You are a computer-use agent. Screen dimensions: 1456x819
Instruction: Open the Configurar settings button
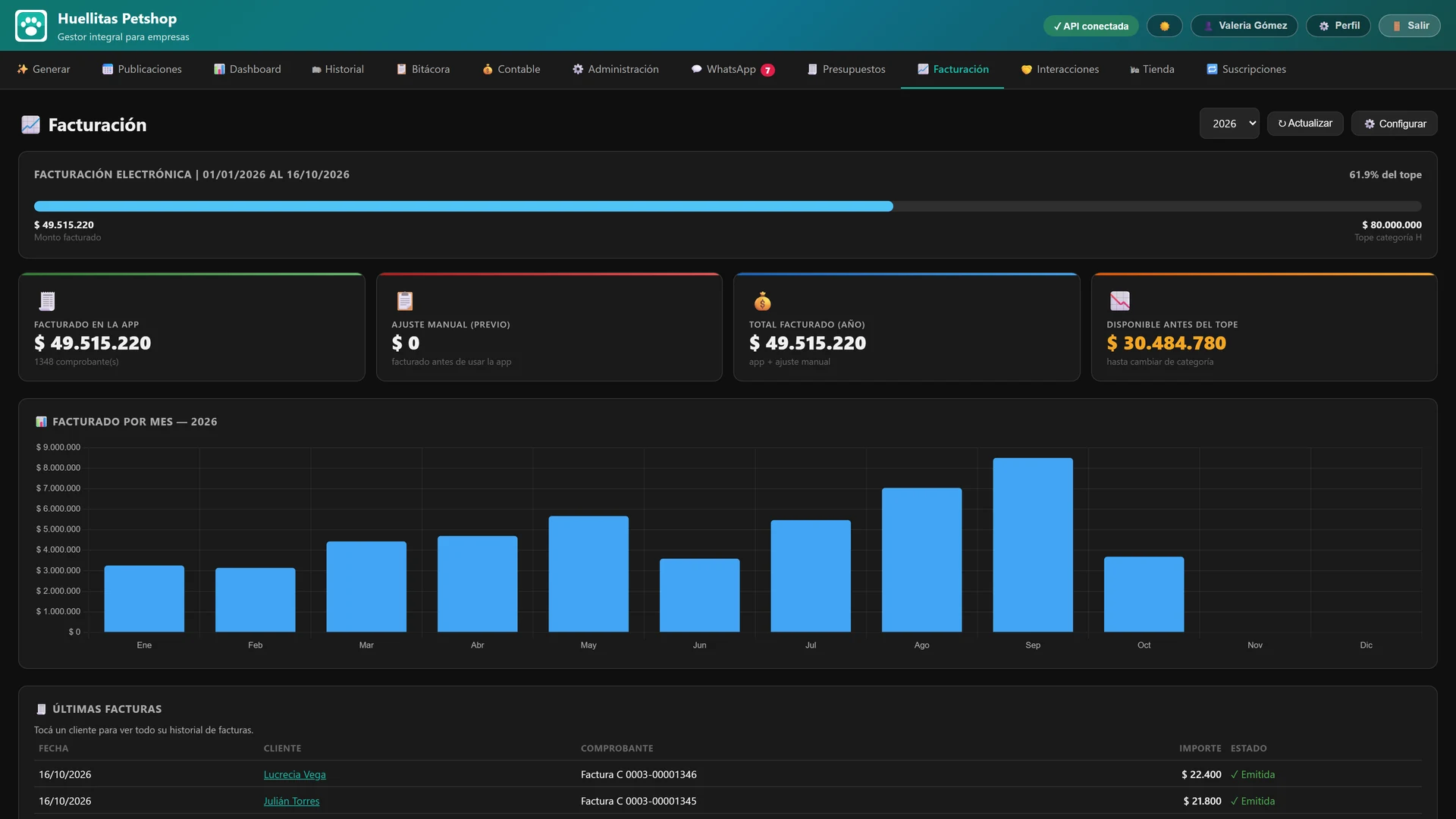point(1394,124)
